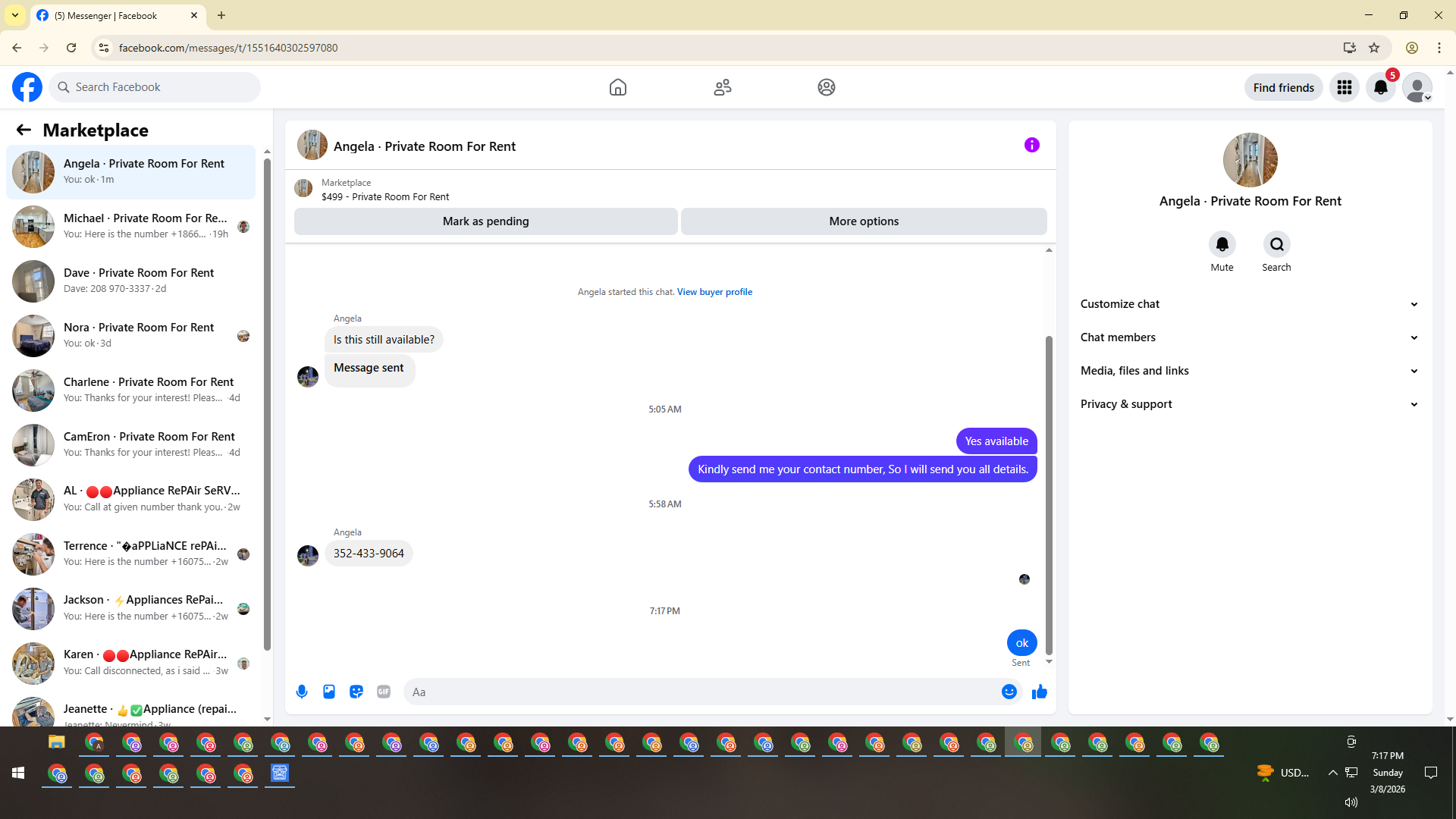The width and height of the screenshot is (1456, 819).
Task: Open the emoji picker in the message box
Action: tap(1009, 692)
